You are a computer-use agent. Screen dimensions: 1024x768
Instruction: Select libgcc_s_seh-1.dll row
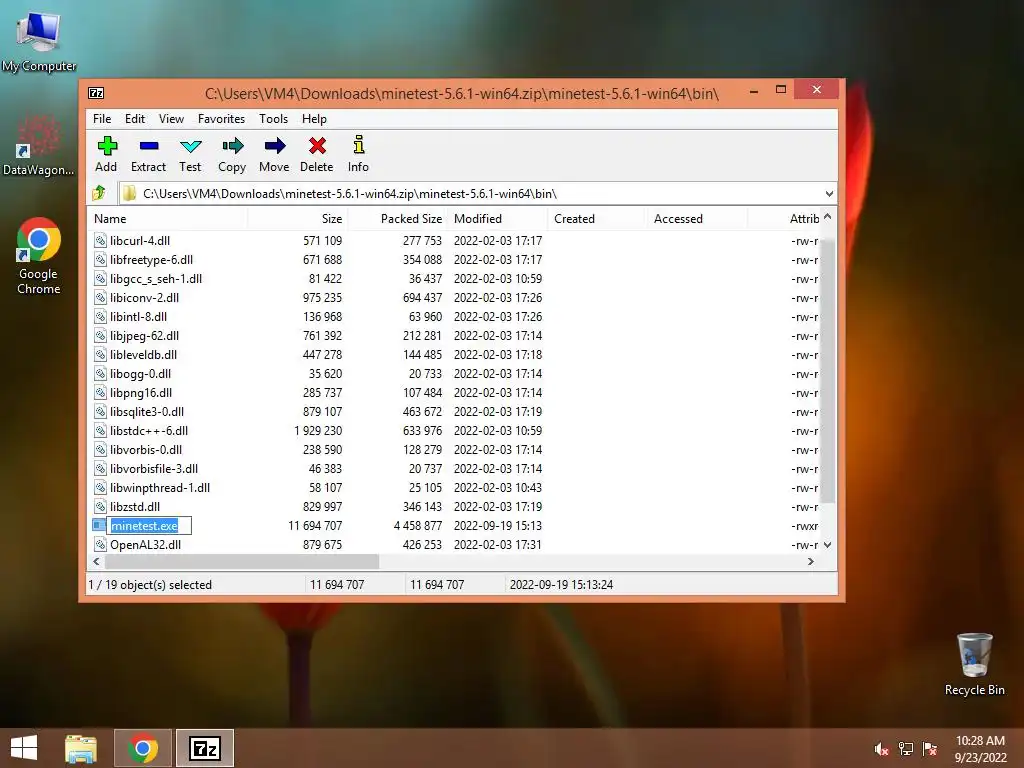(x=156, y=278)
